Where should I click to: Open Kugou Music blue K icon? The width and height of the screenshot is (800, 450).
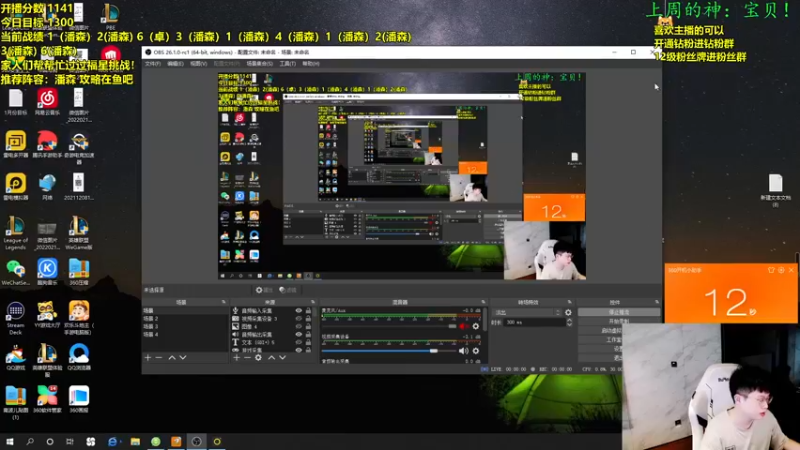[47, 268]
